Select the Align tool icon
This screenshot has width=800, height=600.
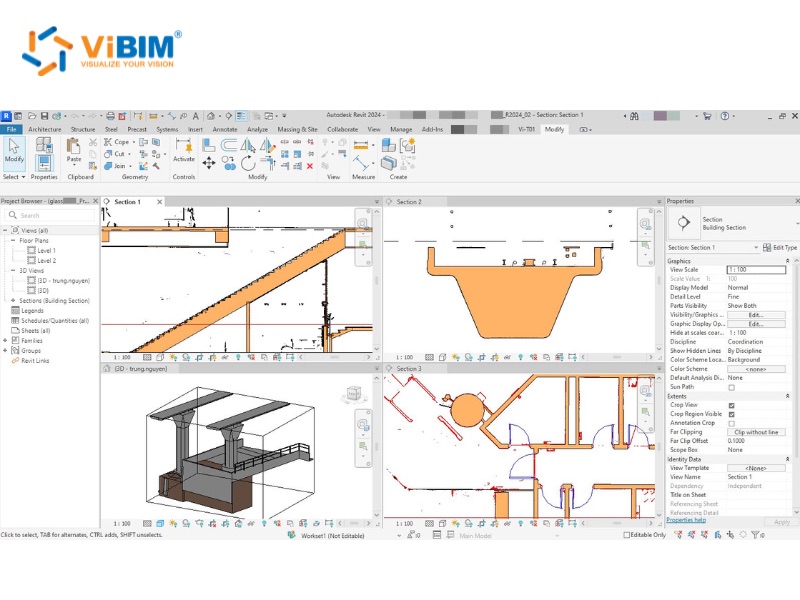click(208, 145)
